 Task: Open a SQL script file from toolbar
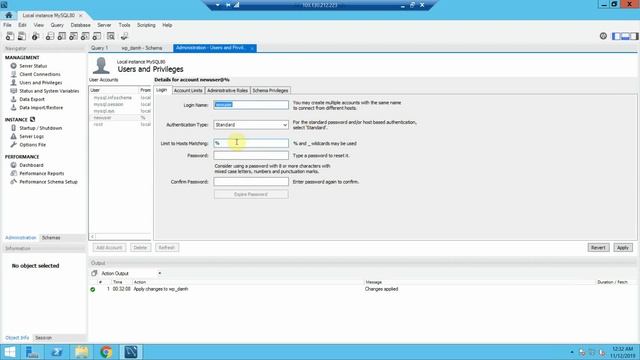tap(22, 36)
